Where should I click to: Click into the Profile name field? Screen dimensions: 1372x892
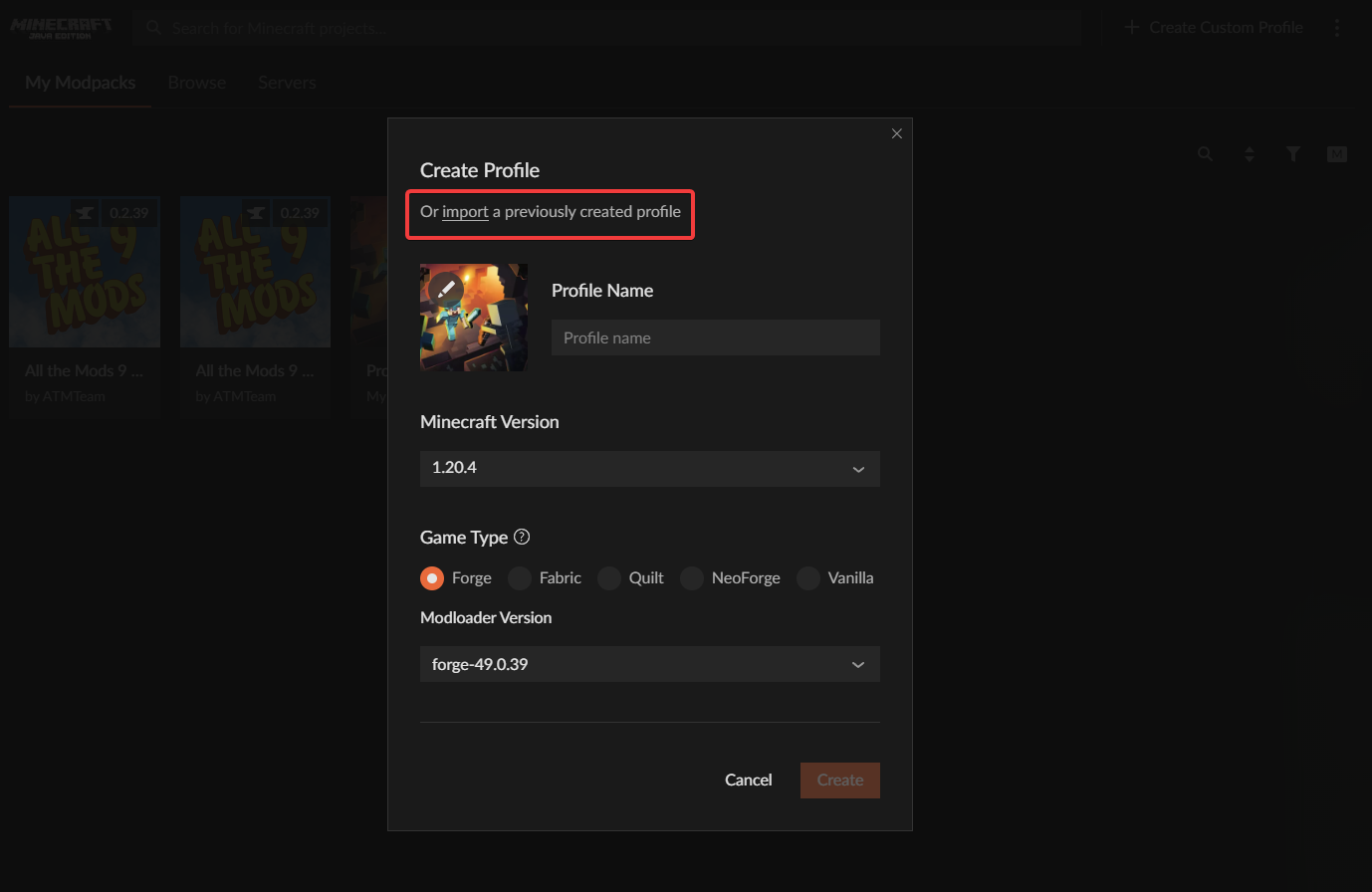pos(715,338)
